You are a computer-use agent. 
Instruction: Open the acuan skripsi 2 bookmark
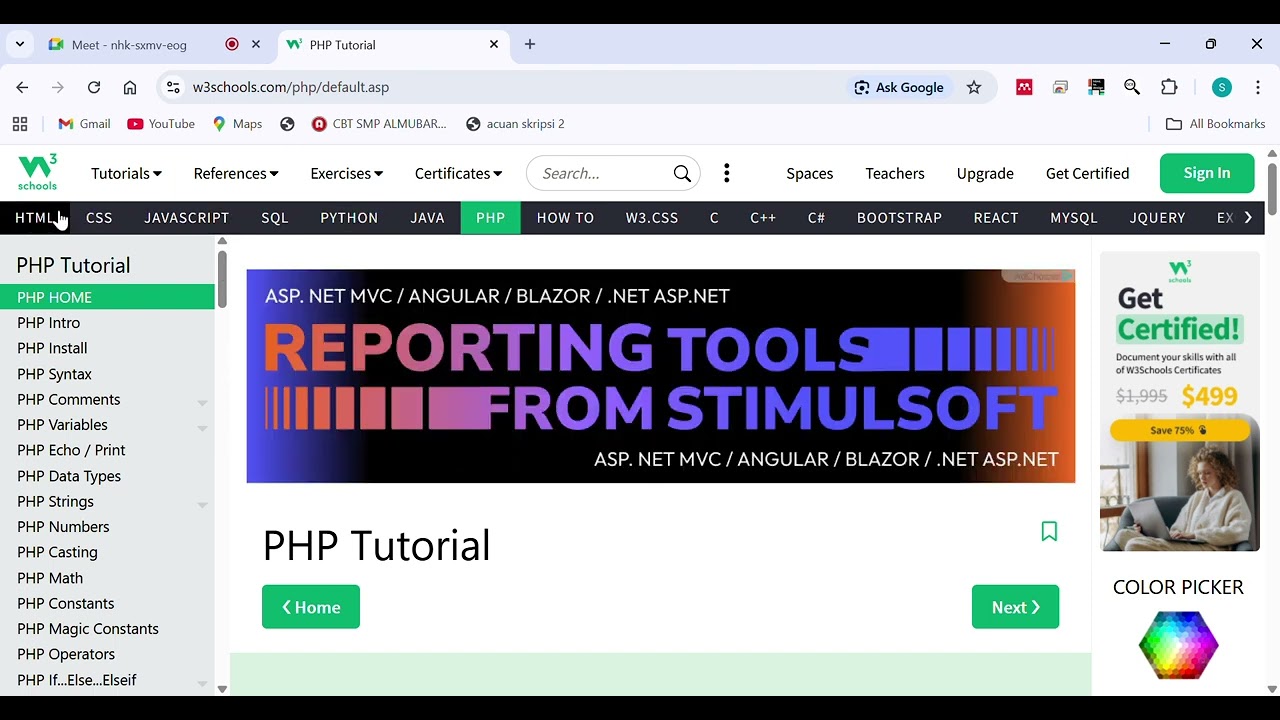(515, 124)
